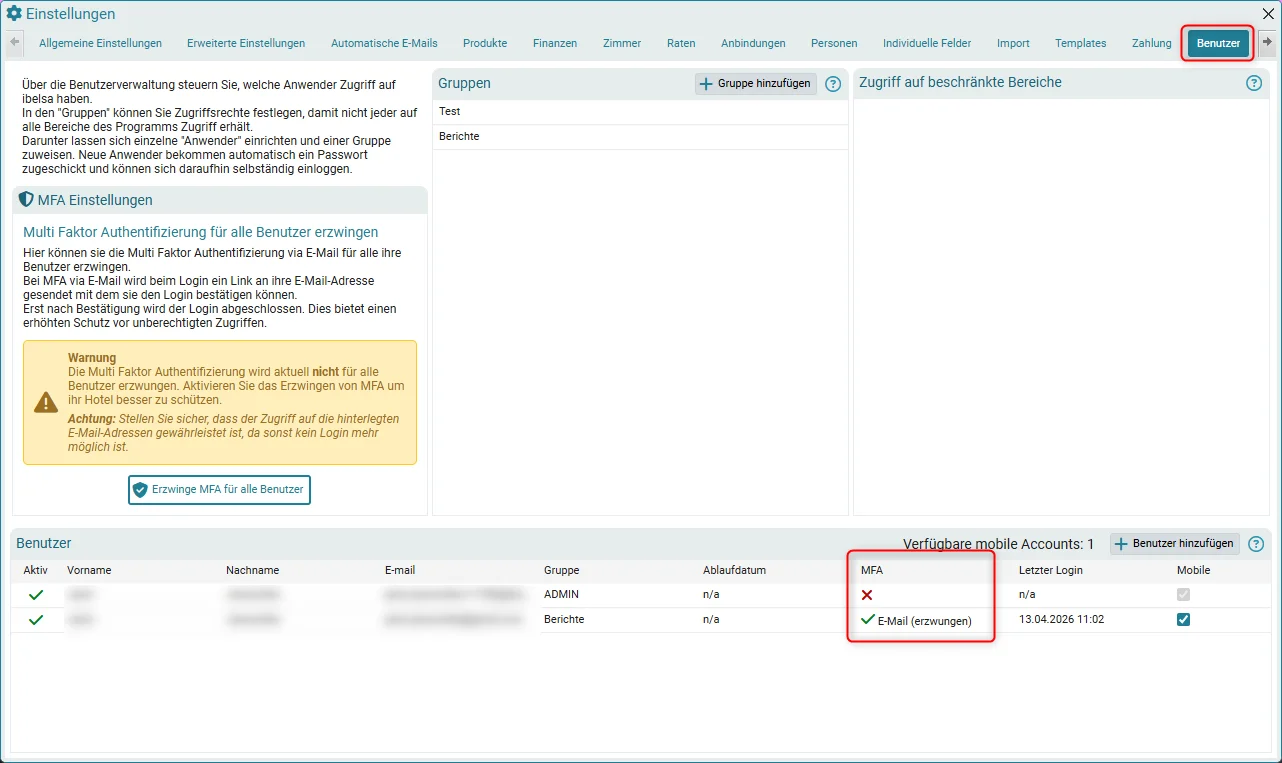
Task: Go to the Automatische E-Mails tab
Action: point(384,43)
